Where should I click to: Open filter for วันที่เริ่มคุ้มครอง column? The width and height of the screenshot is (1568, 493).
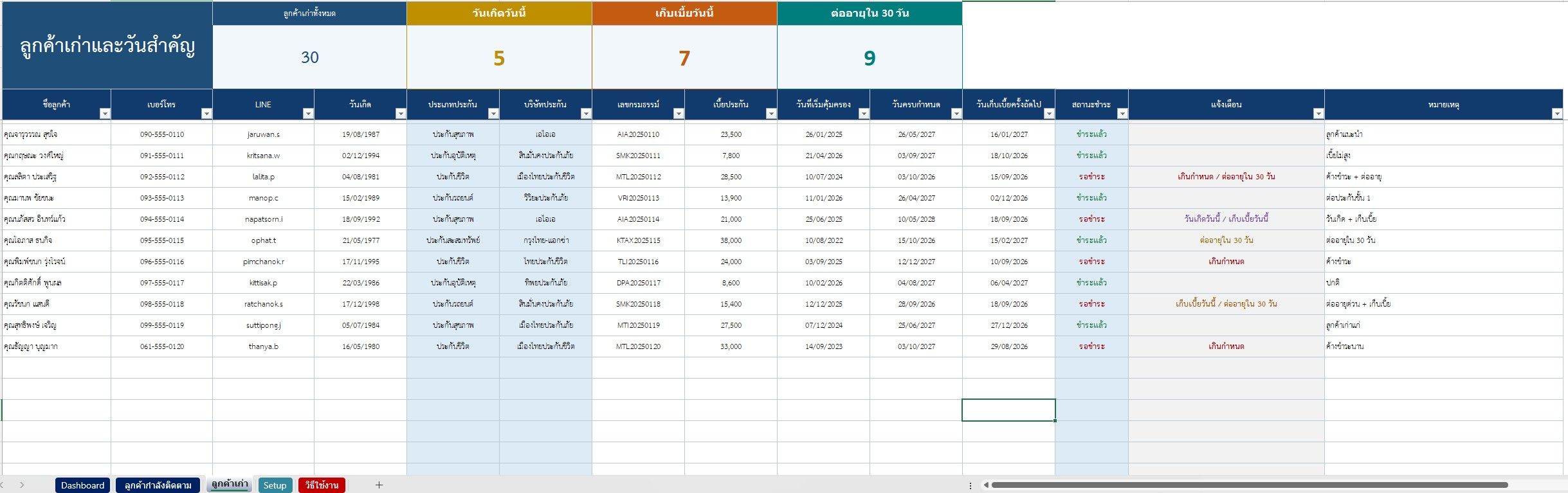coord(864,114)
